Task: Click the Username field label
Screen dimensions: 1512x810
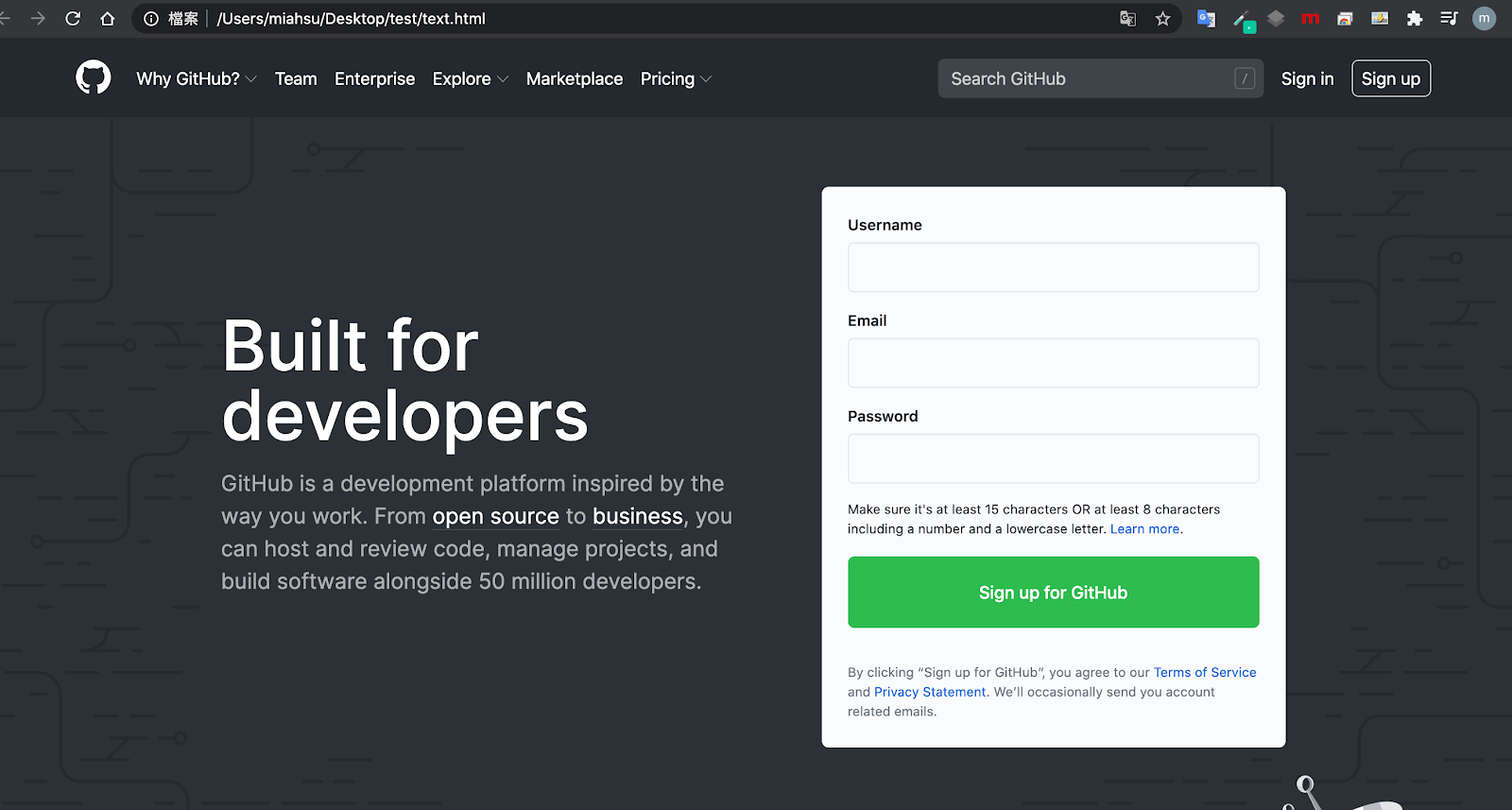Action: [x=885, y=225]
